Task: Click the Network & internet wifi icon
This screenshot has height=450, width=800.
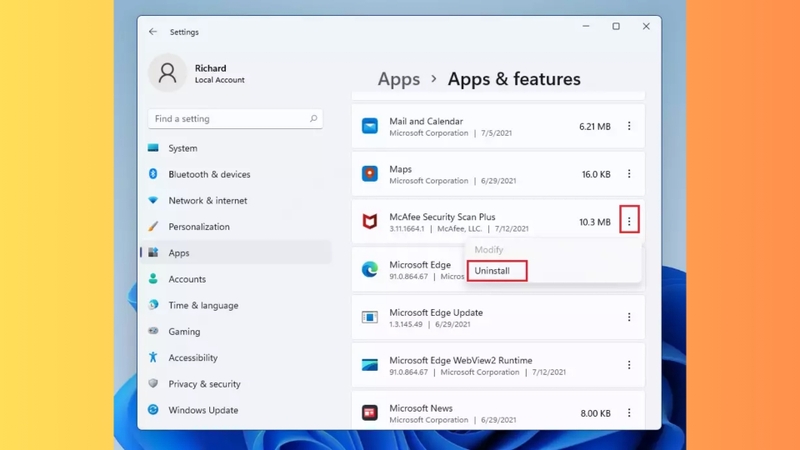Action: coord(153,200)
